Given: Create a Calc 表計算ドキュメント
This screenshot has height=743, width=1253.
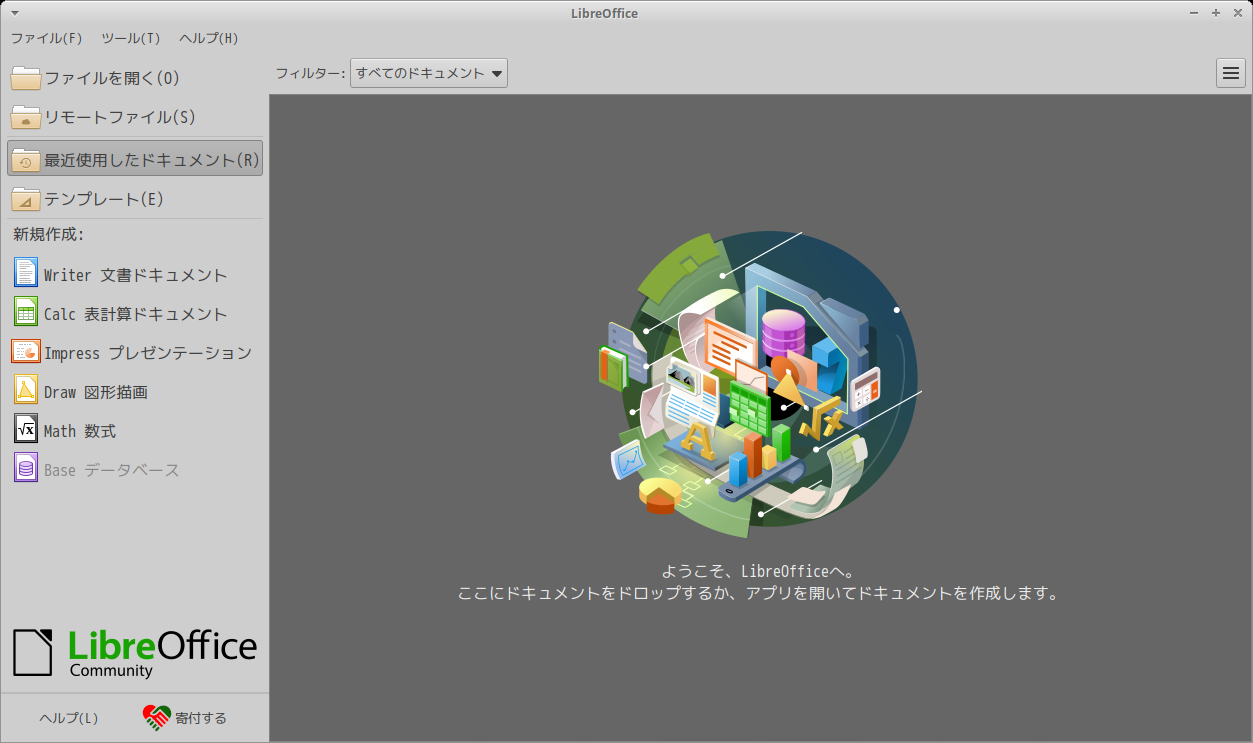Looking at the screenshot, I should point(135,312).
